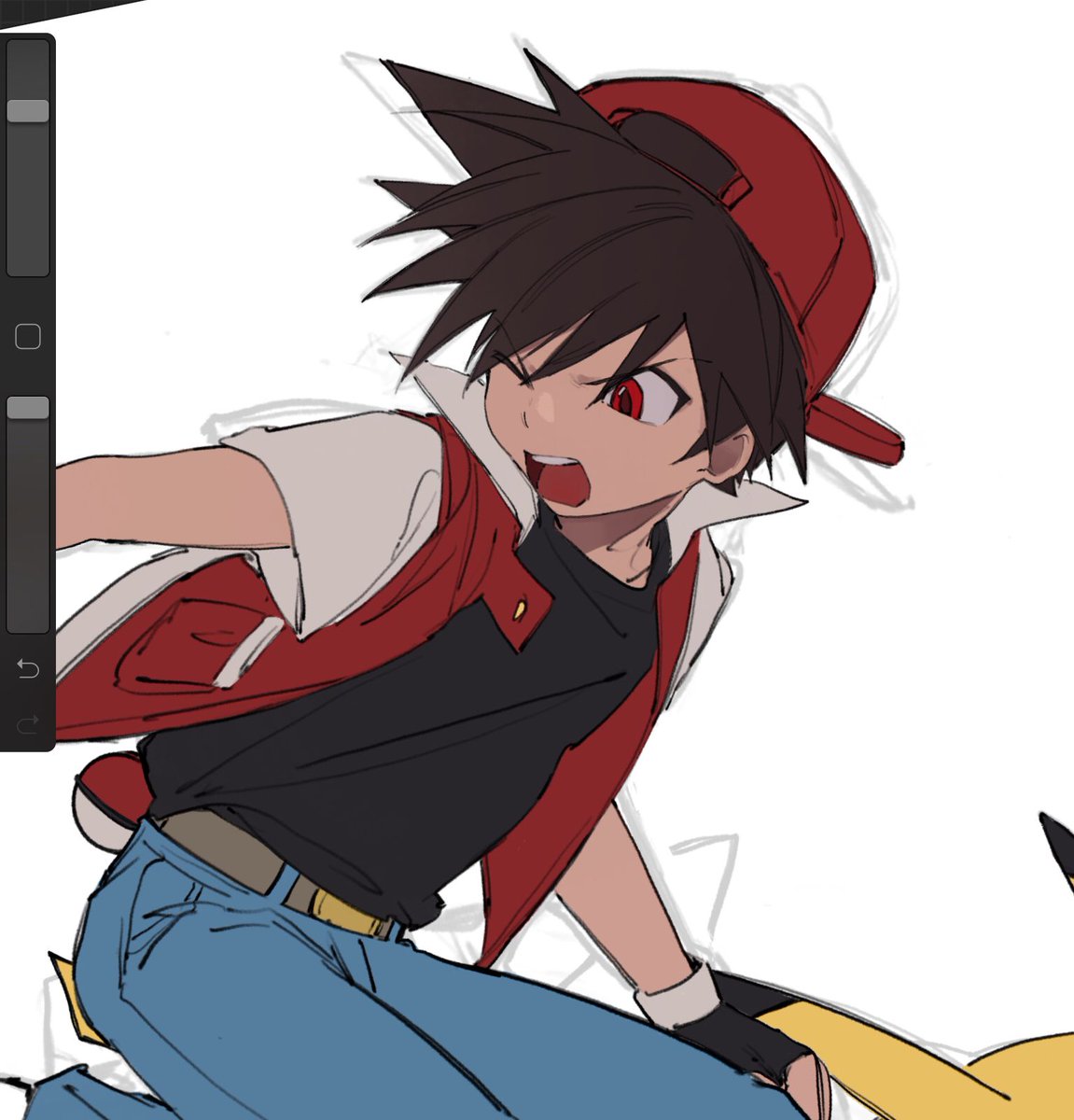Tap the square modify button between the sliders
This screenshot has height=1120, width=1074.
[x=28, y=337]
